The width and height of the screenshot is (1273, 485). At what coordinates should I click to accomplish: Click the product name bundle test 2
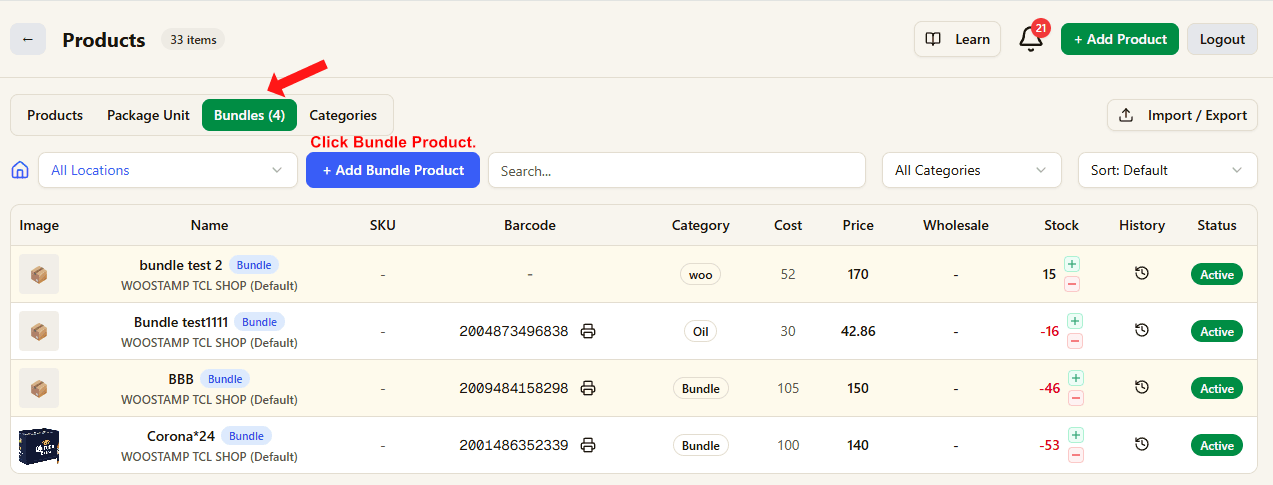181,265
